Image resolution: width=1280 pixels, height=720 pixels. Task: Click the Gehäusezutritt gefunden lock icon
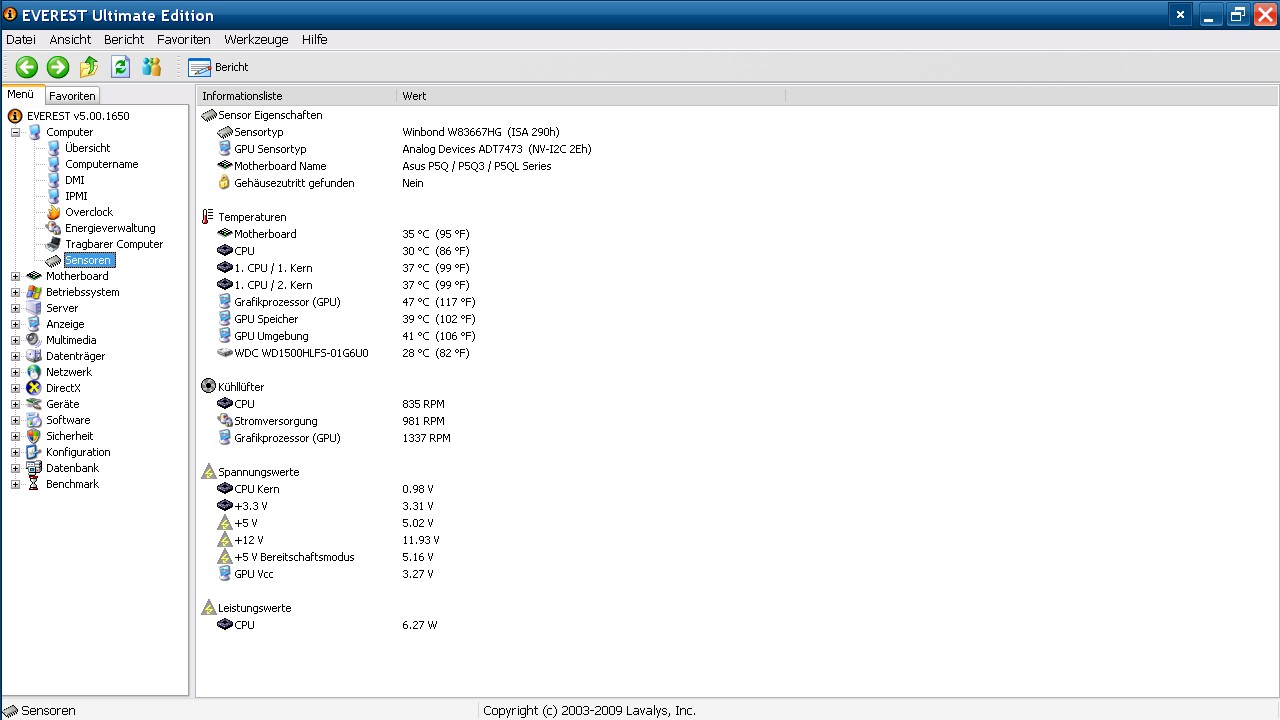pyautogui.click(x=224, y=183)
